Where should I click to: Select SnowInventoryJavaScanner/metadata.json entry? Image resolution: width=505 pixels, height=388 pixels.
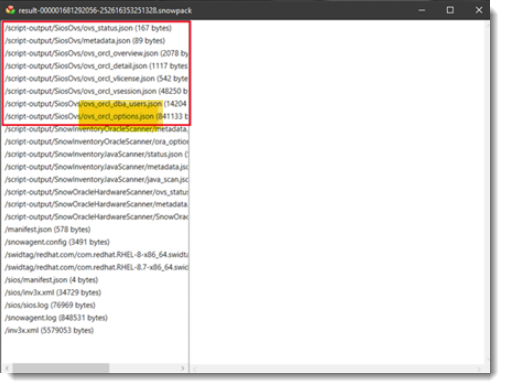coord(96,167)
